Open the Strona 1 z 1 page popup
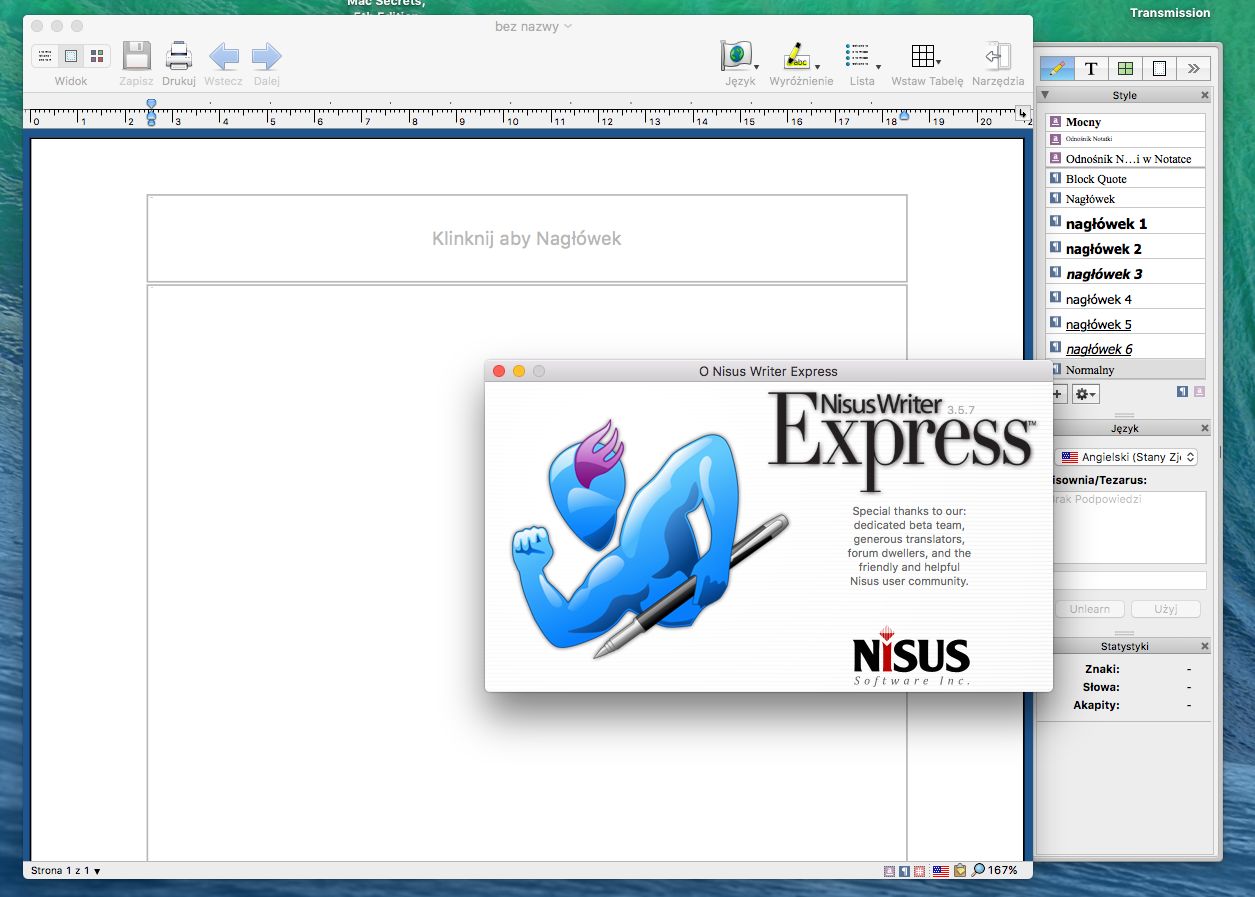This screenshot has width=1255, height=897. pyautogui.click(x=66, y=870)
